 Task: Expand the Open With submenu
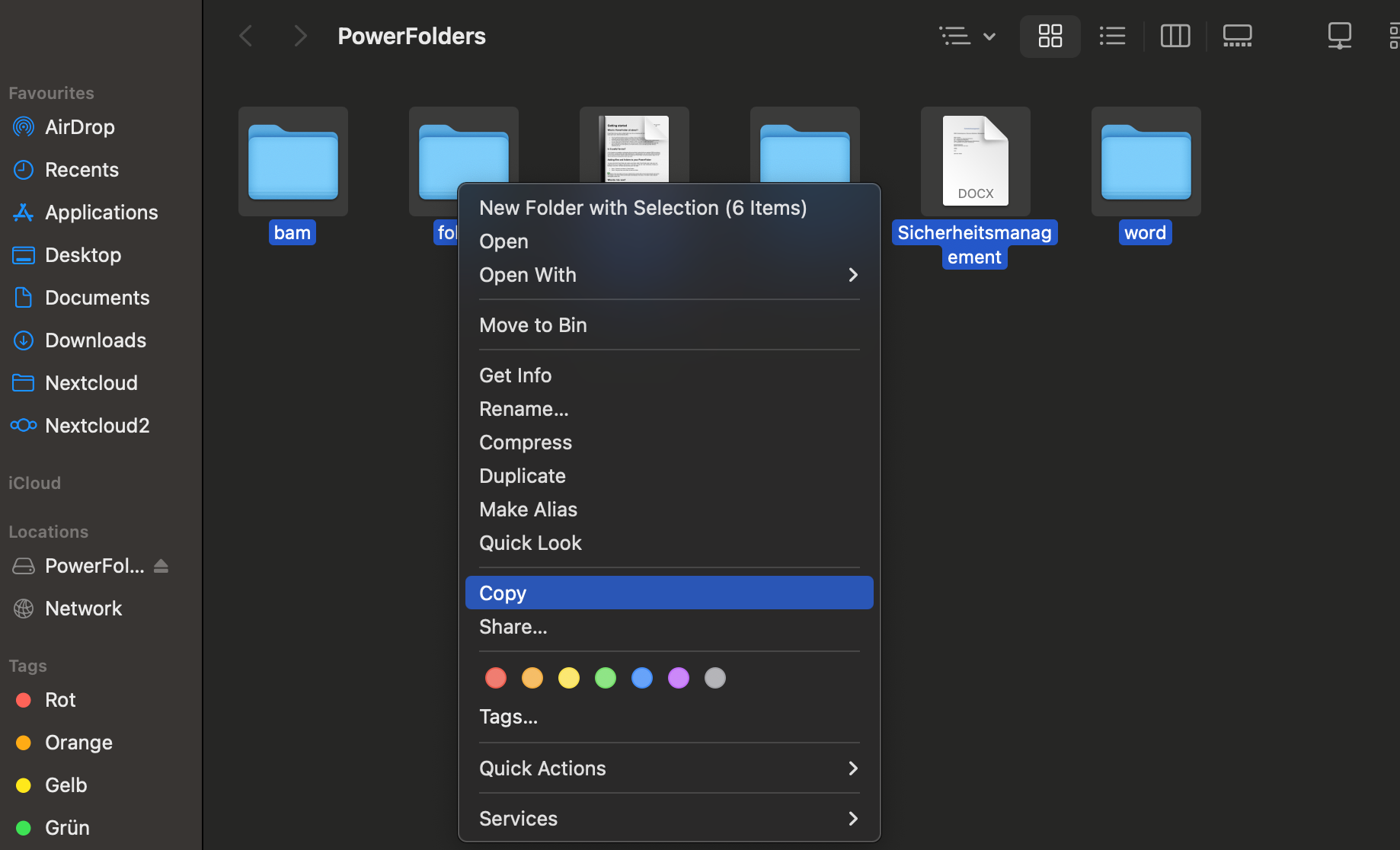pos(669,275)
